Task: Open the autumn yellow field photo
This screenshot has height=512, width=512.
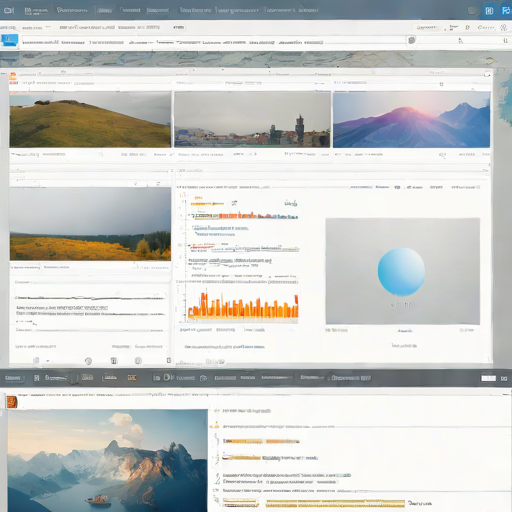Action: pyautogui.click(x=90, y=224)
